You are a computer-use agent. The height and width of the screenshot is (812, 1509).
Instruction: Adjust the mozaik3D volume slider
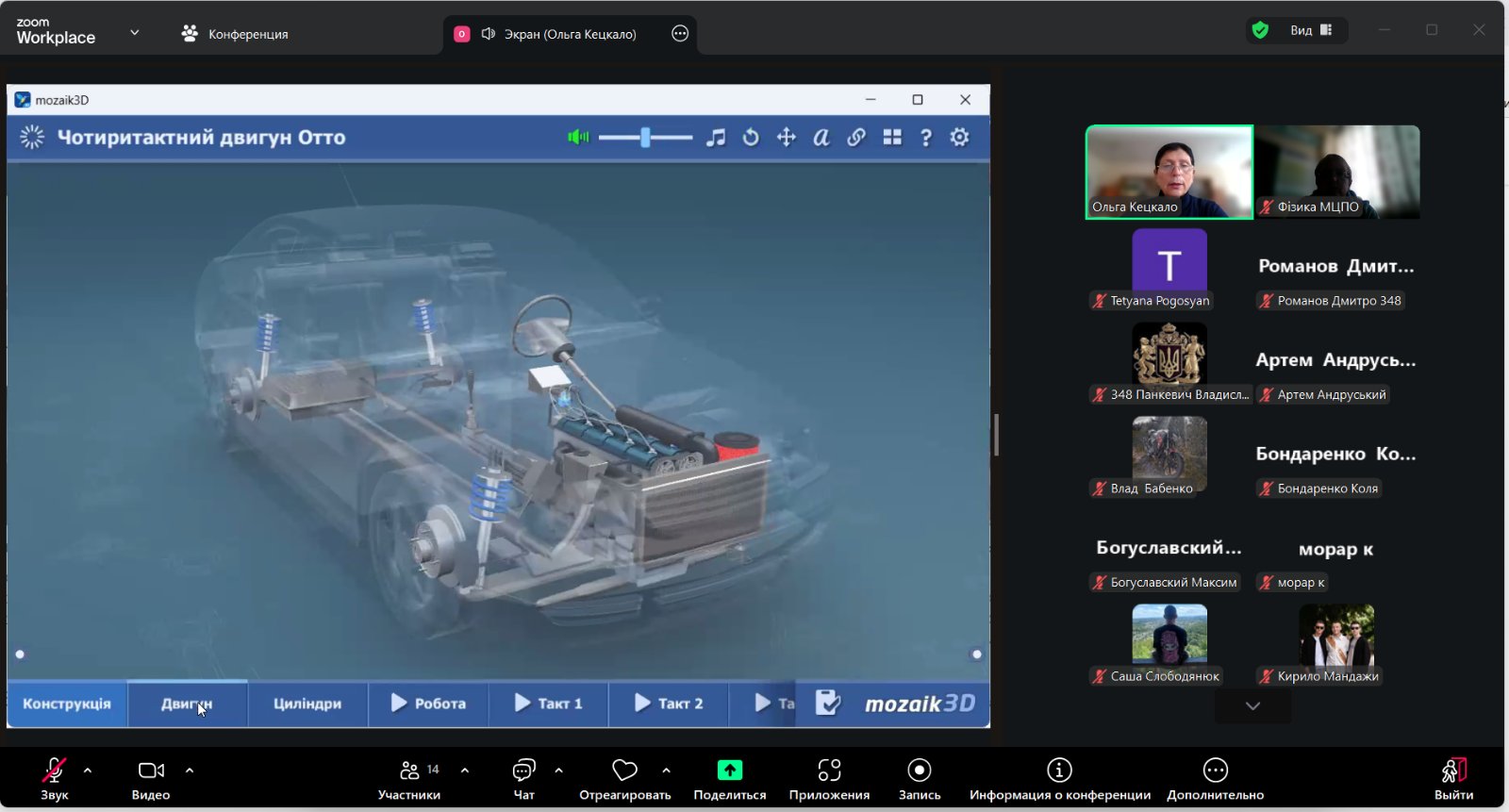click(x=645, y=138)
